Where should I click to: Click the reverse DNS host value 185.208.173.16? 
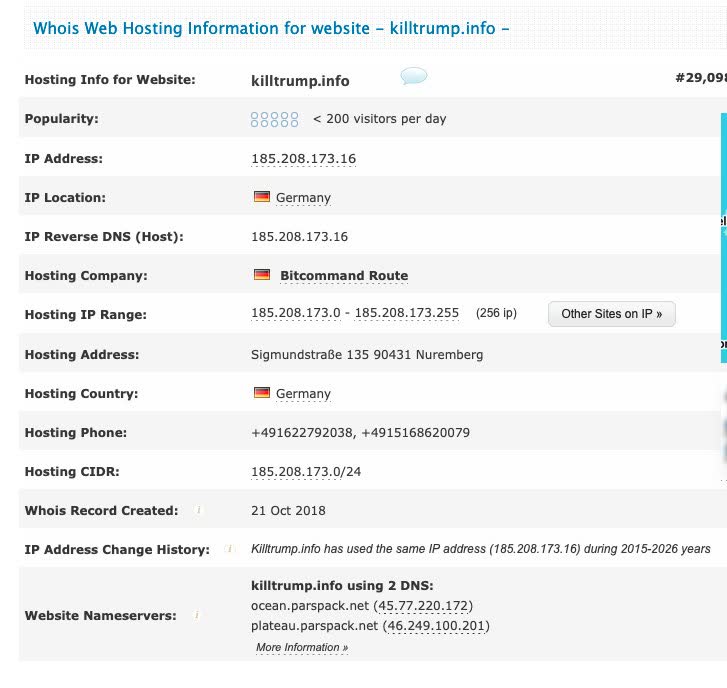(x=300, y=236)
